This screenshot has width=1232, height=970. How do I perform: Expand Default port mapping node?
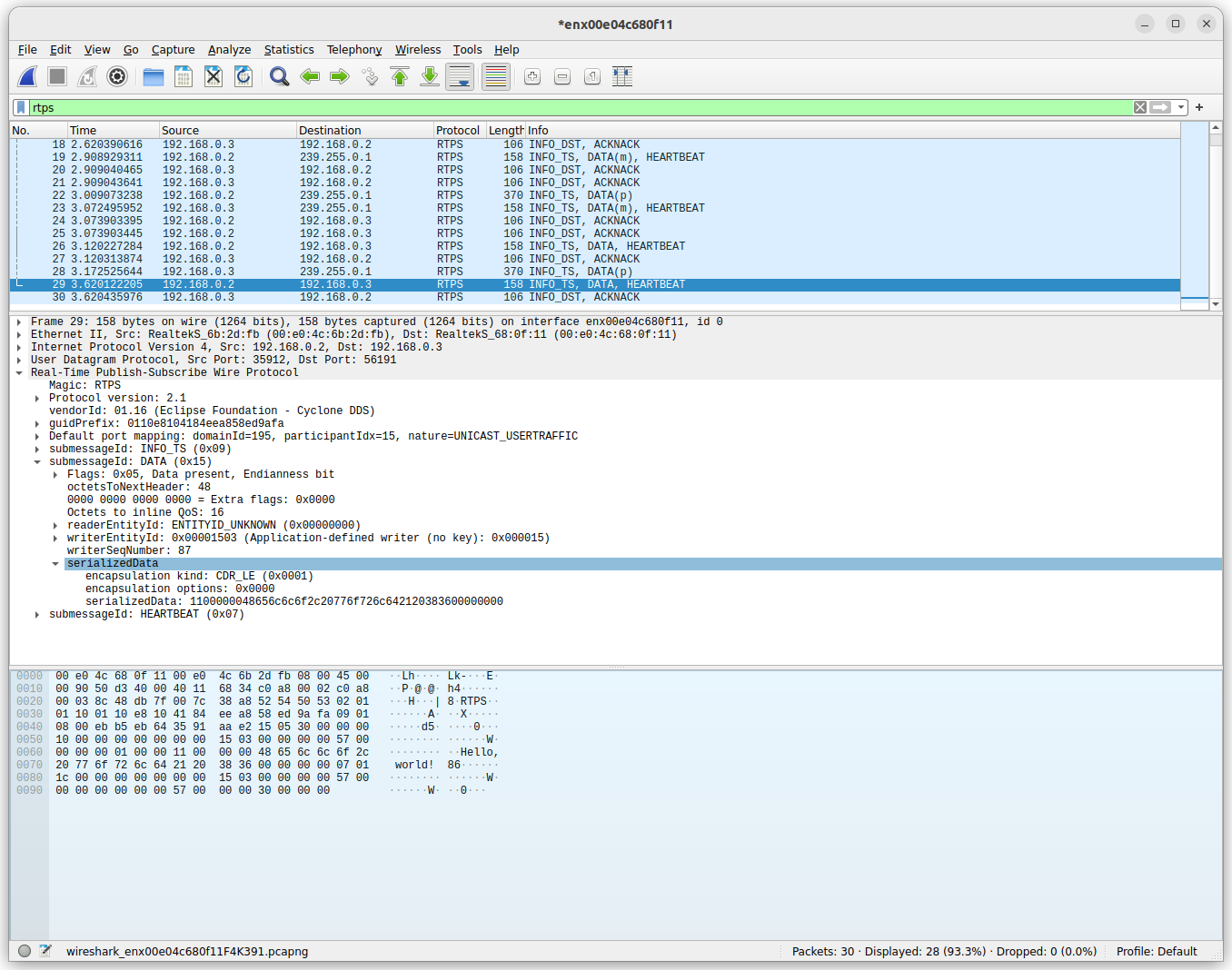click(x=37, y=436)
